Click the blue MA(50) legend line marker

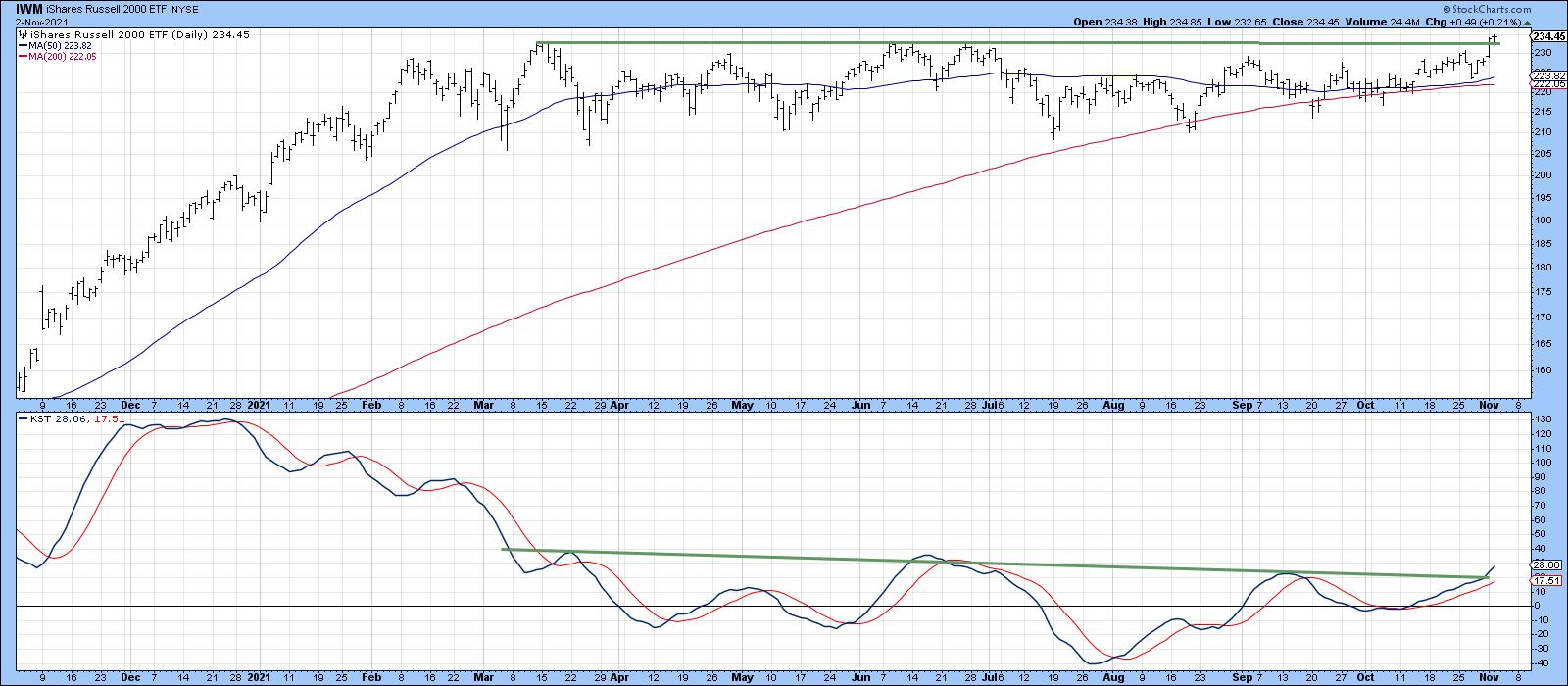coord(23,45)
